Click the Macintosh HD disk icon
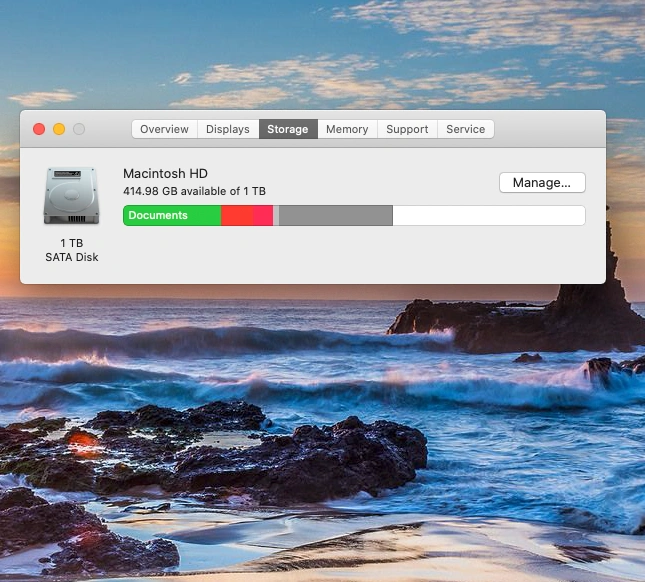The image size is (645, 582). click(72, 195)
